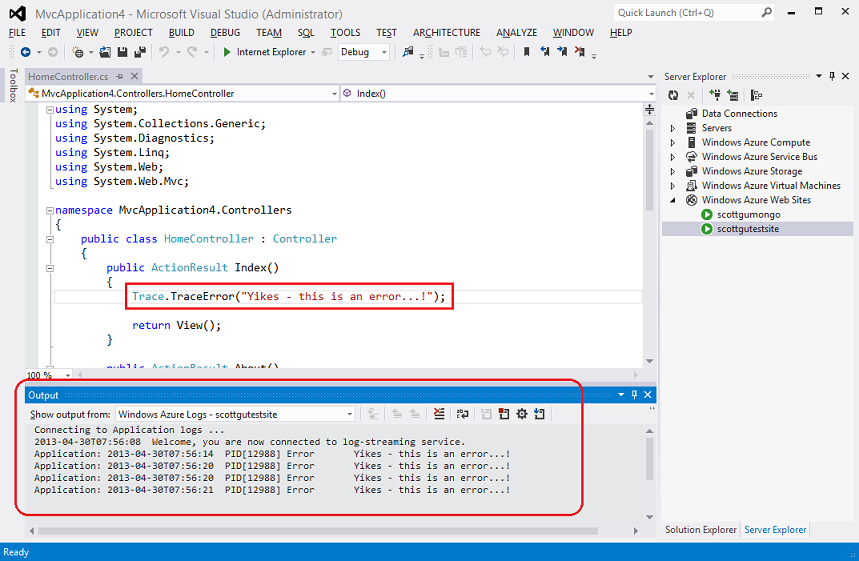The height and width of the screenshot is (561, 859).
Task: Click the Navigate Backward arrow icon
Action: pyautogui.click(x=25, y=52)
